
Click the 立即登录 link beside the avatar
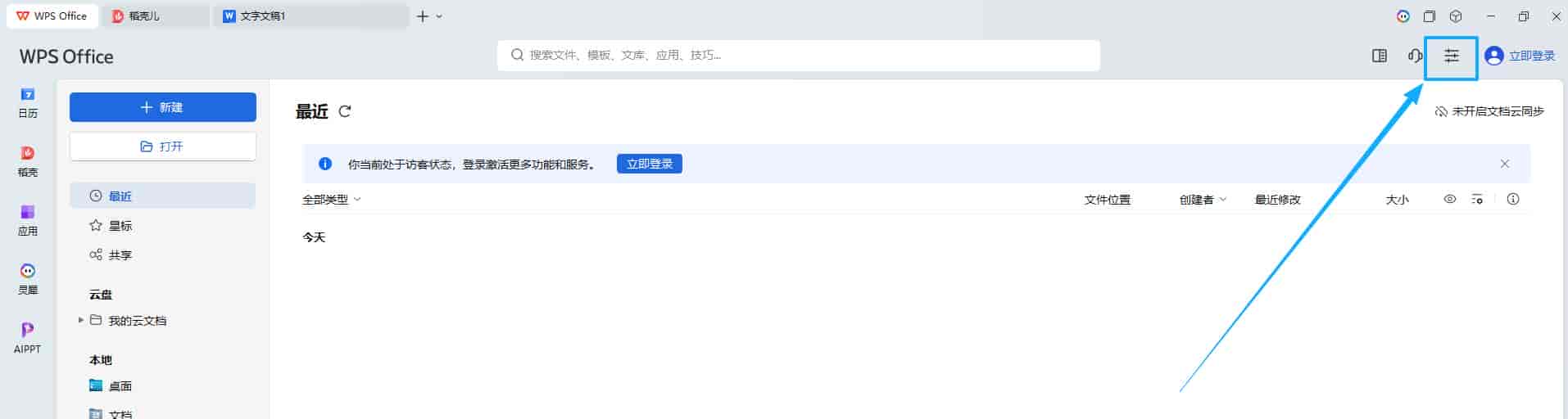click(1532, 56)
